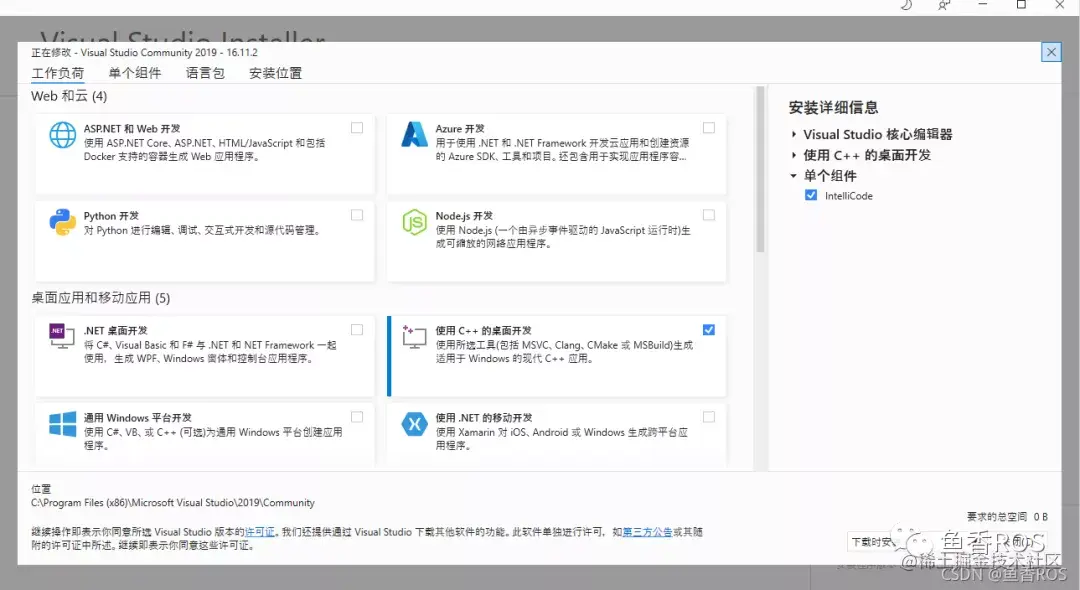Click the 安装详细信息 heading
The height and width of the screenshot is (590, 1080).
point(833,107)
